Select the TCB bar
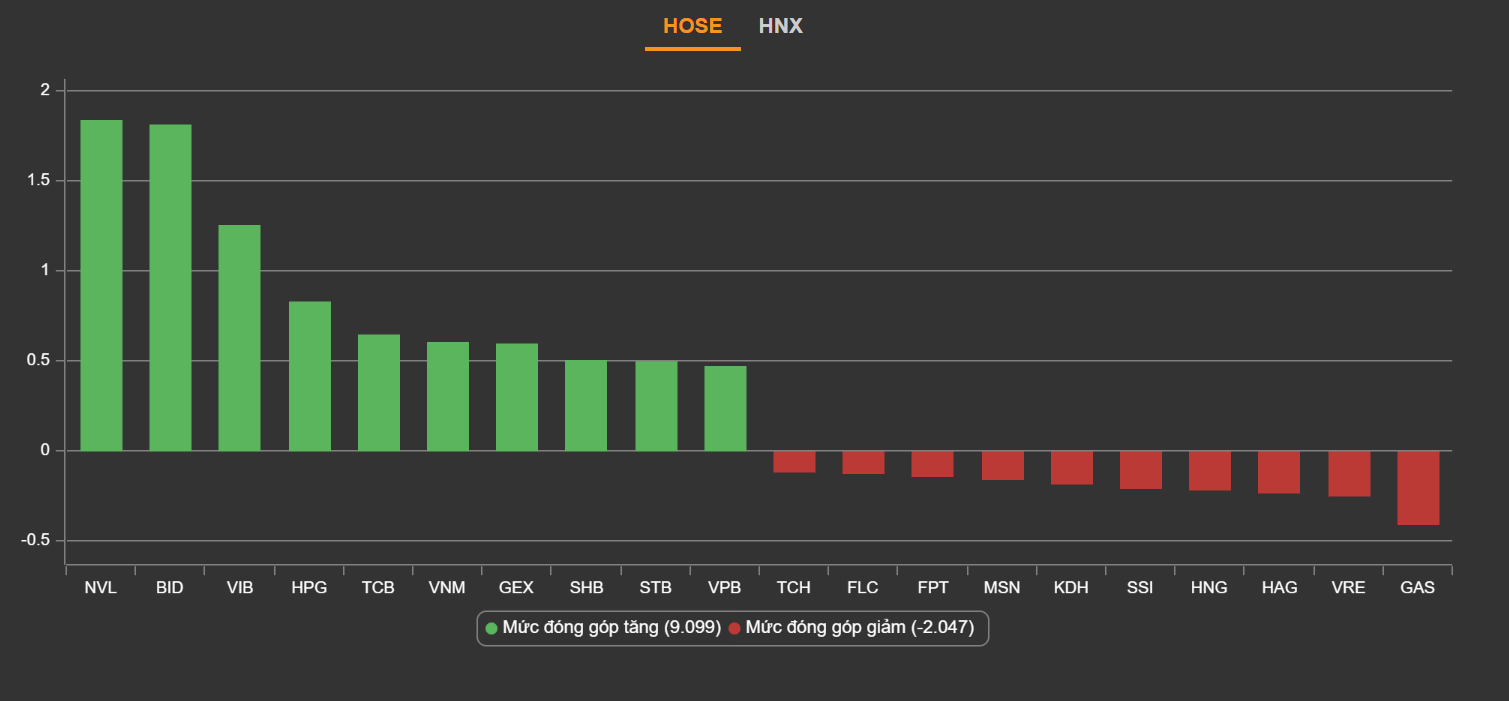 [378, 392]
